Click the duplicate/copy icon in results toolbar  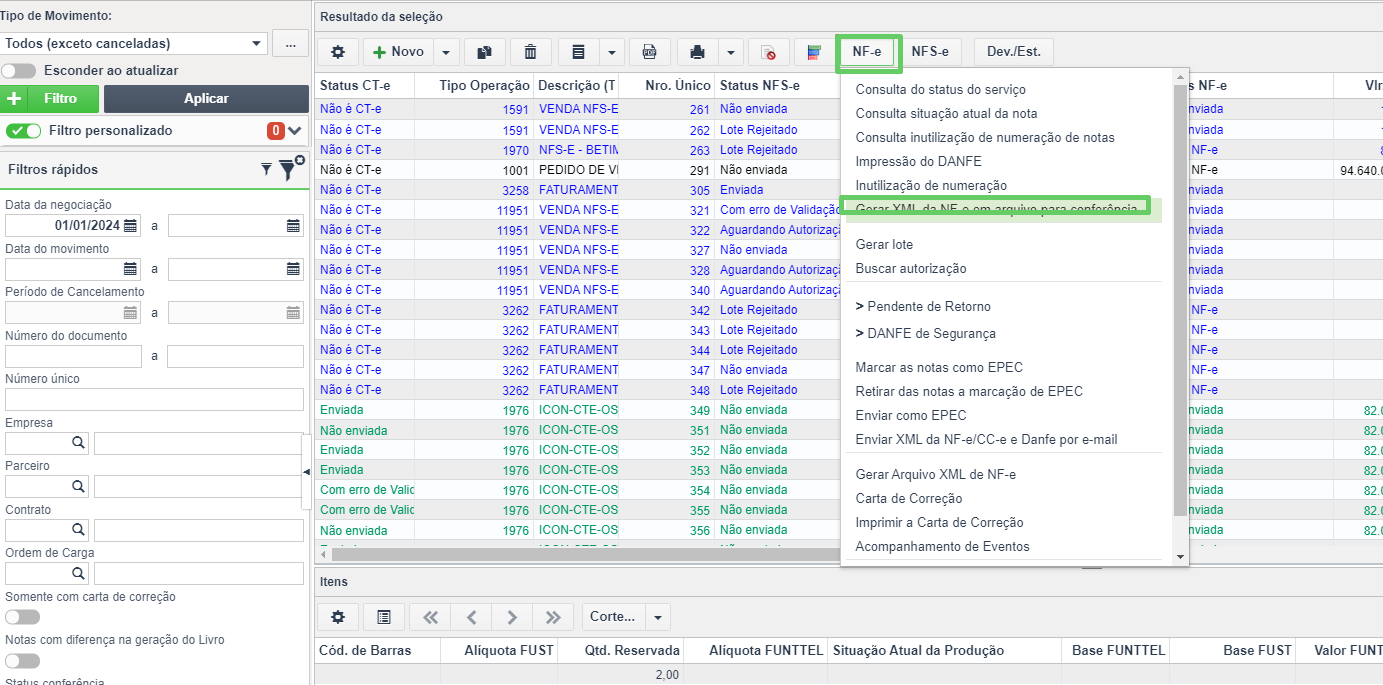pyautogui.click(x=484, y=52)
